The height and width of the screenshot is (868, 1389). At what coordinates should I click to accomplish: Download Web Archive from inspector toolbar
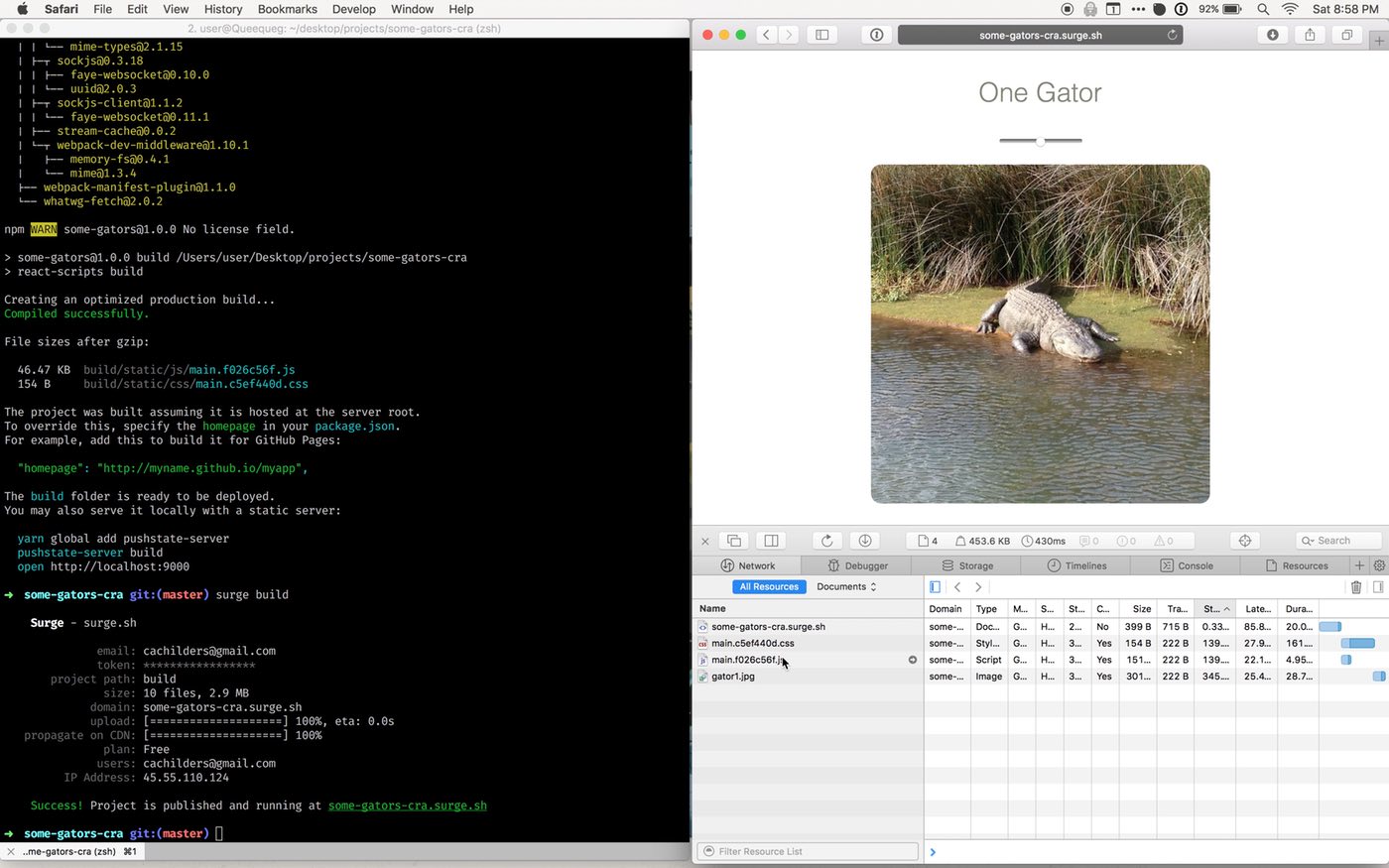coord(865,541)
